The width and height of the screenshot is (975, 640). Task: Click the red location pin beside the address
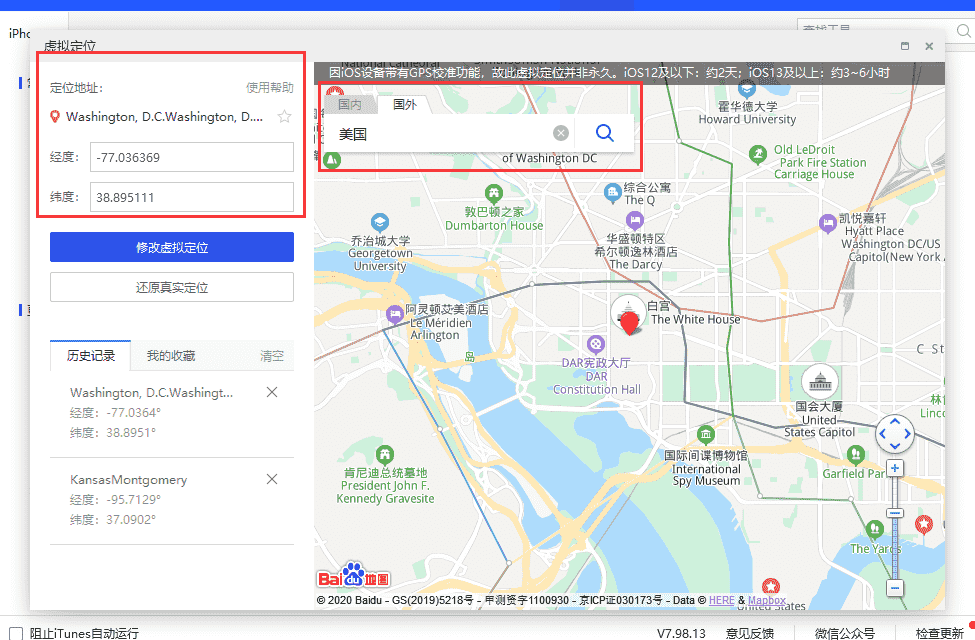(x=55, y=116)
